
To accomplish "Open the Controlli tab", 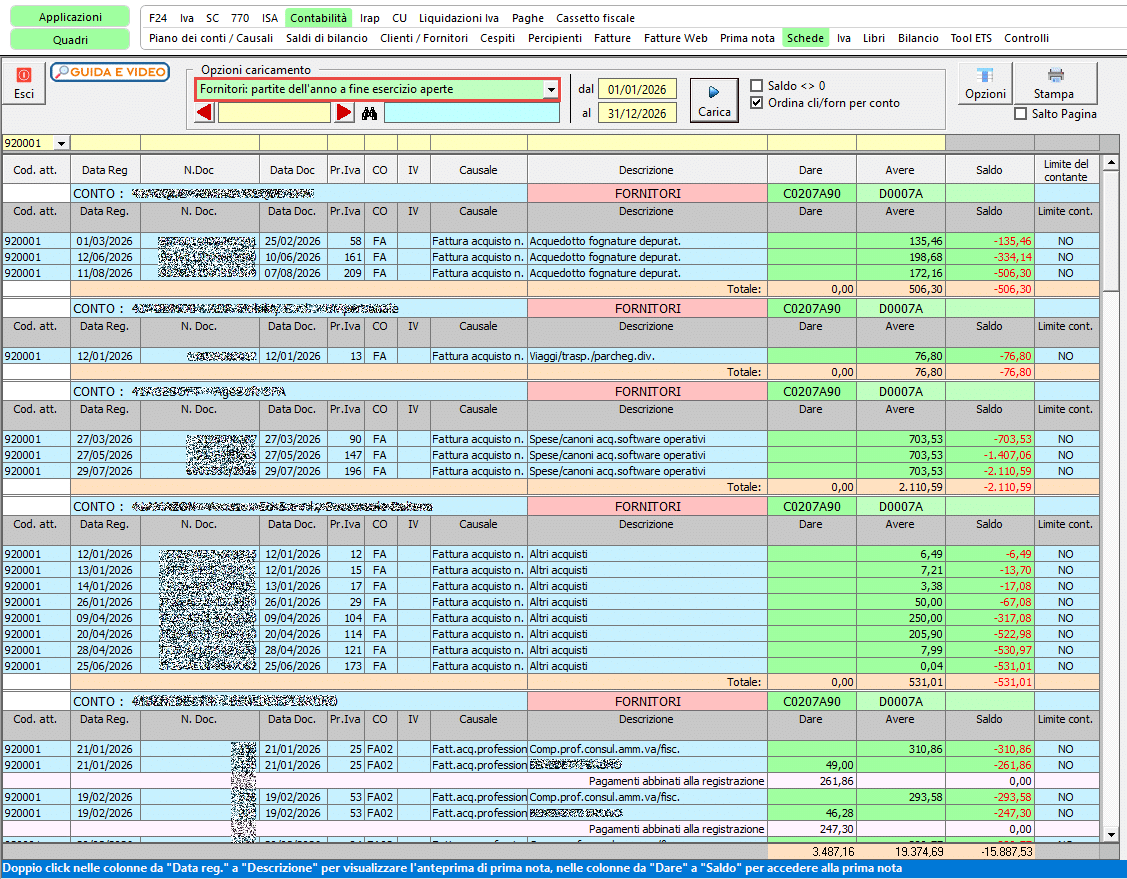I will click(x=1026, y=38).
